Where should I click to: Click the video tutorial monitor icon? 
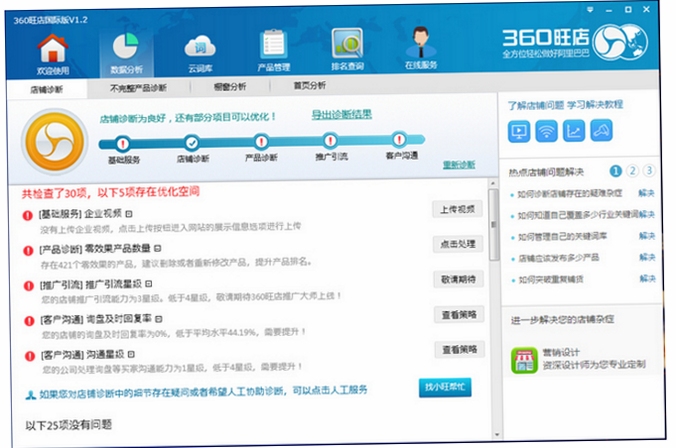click(519, 132)
